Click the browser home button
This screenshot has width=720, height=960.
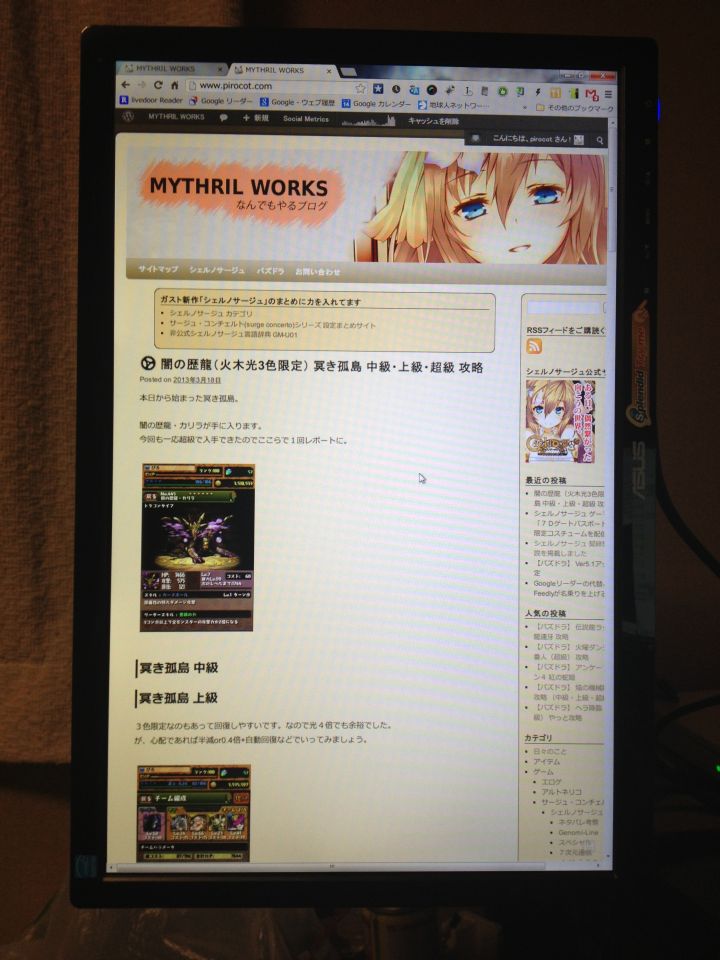174,86
